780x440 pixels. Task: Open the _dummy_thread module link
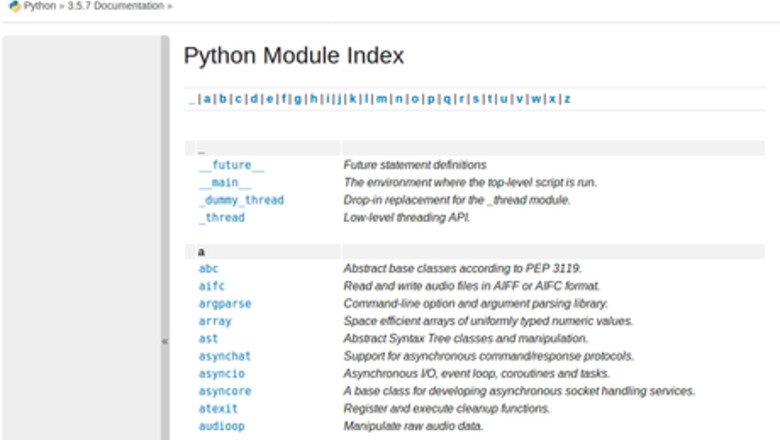click(241, 200)
